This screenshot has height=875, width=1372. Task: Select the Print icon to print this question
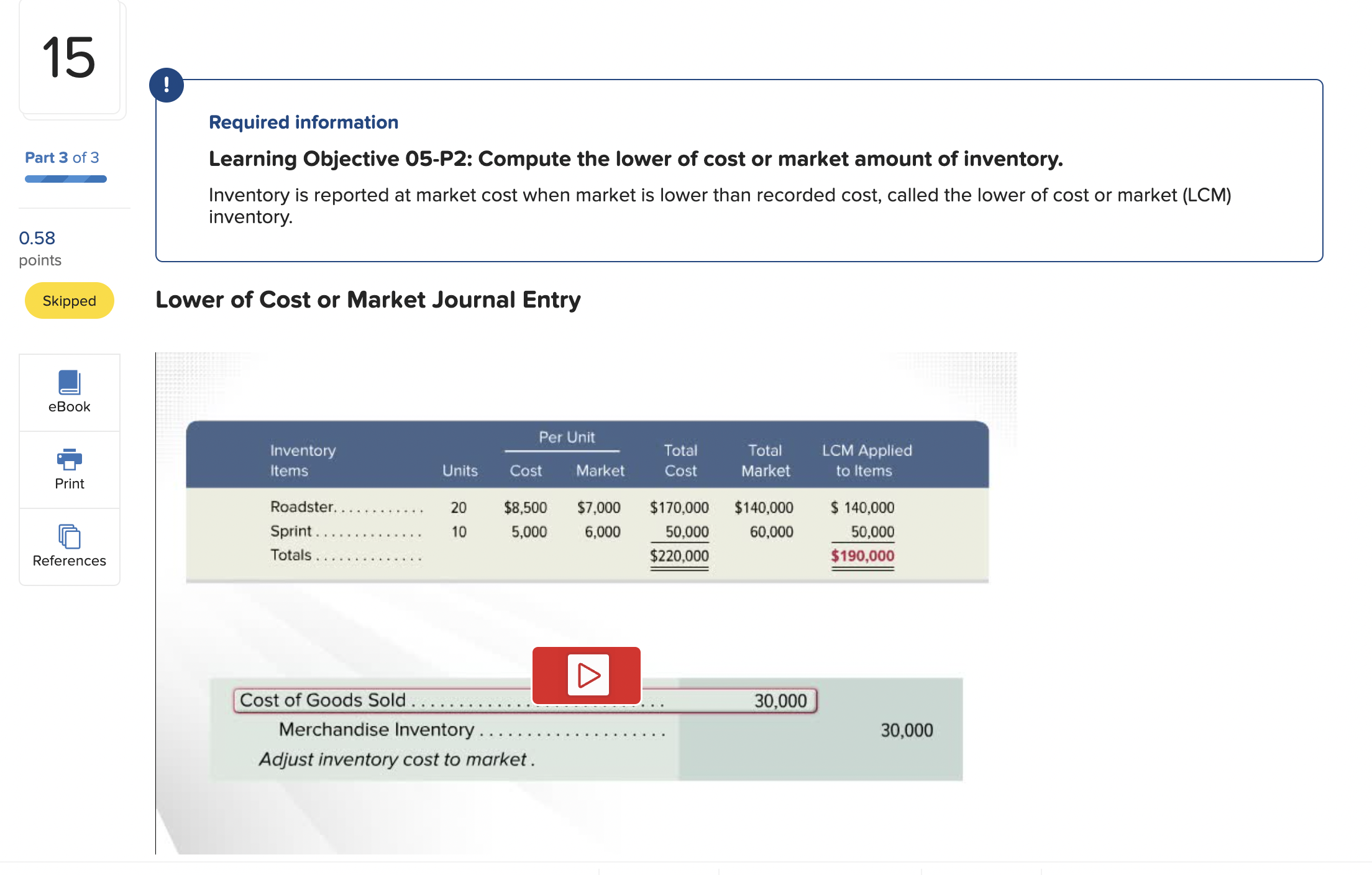click(69, 469)
